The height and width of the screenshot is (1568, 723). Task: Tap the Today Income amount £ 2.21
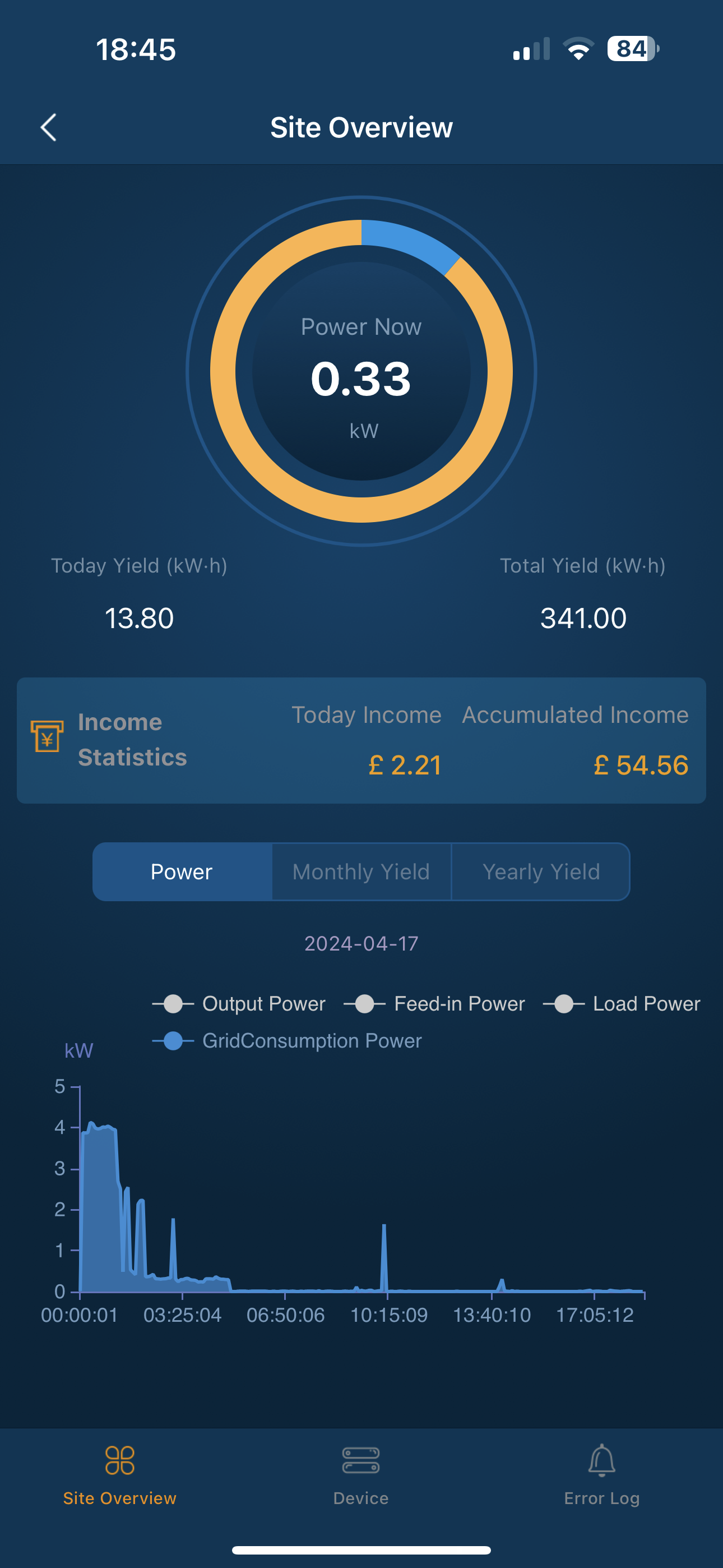(x=404, y=765)
